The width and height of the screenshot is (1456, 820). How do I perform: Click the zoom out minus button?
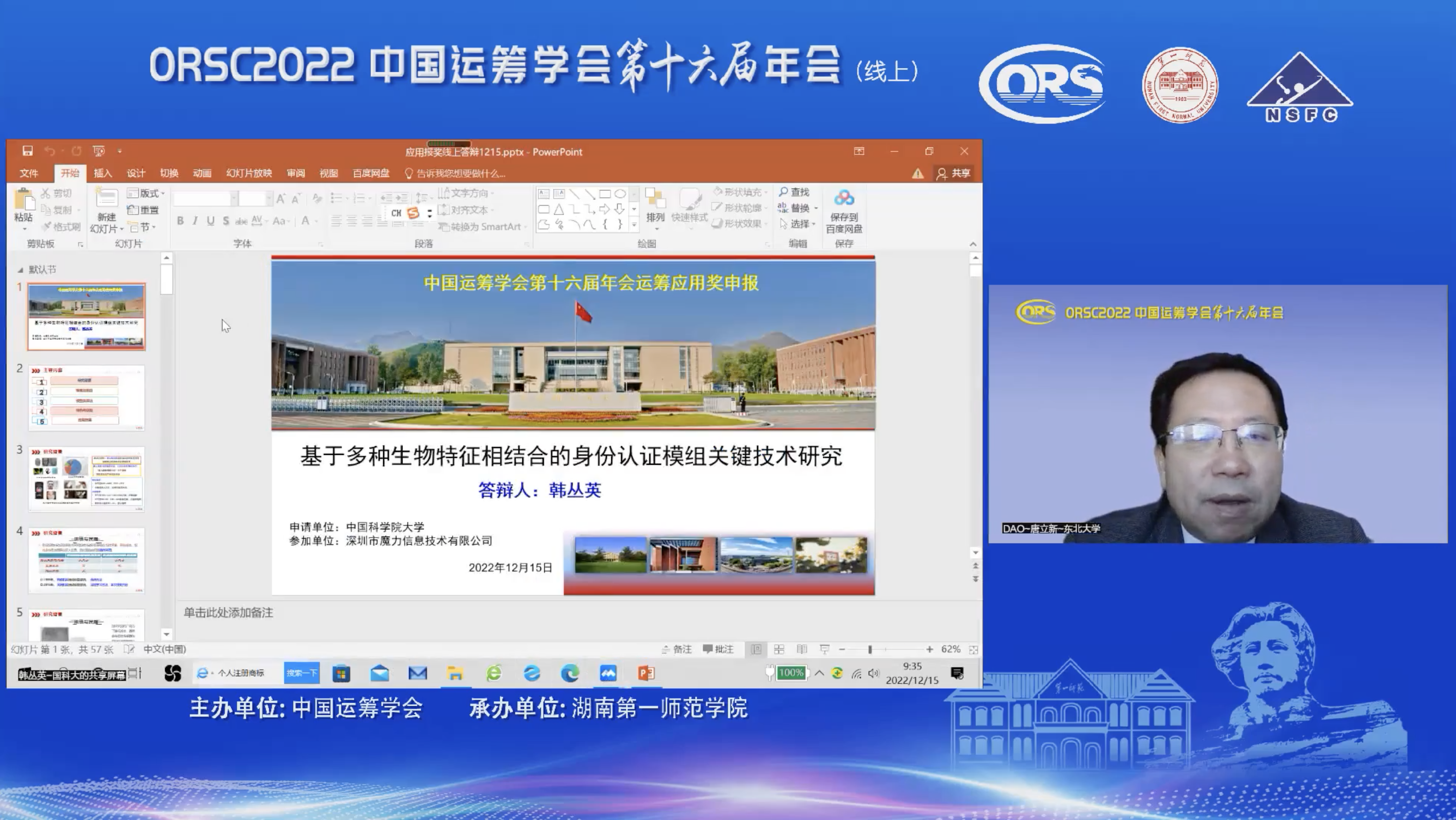pyautogui.click(x=842, y=649)
